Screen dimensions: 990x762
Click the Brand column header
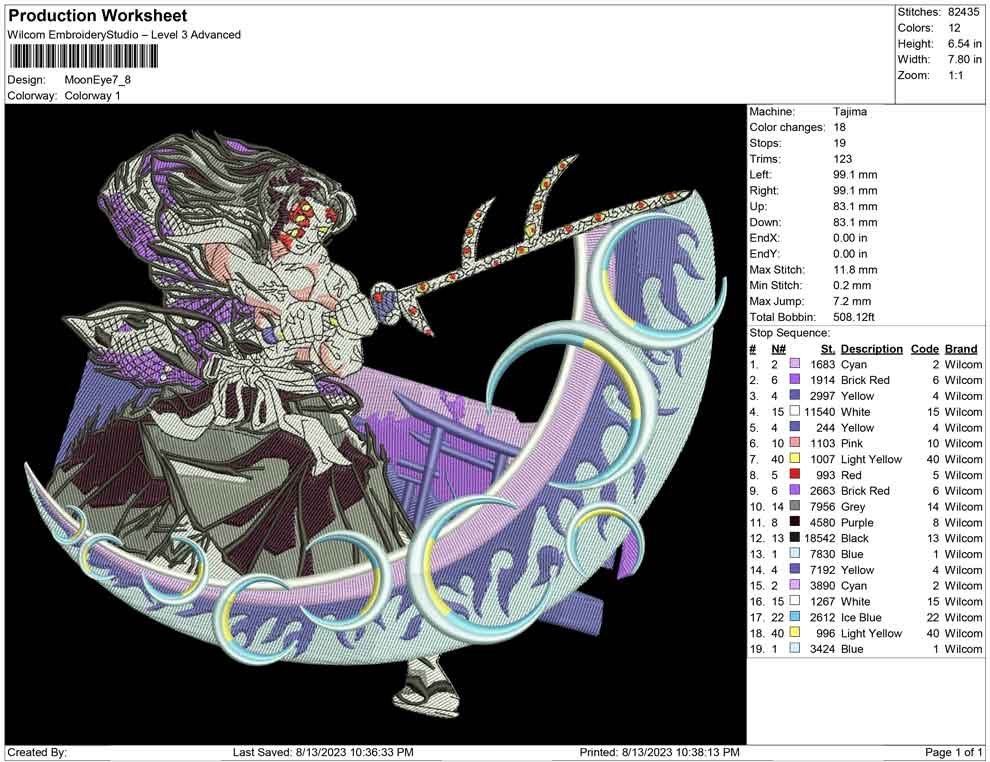tap(961, 349)
